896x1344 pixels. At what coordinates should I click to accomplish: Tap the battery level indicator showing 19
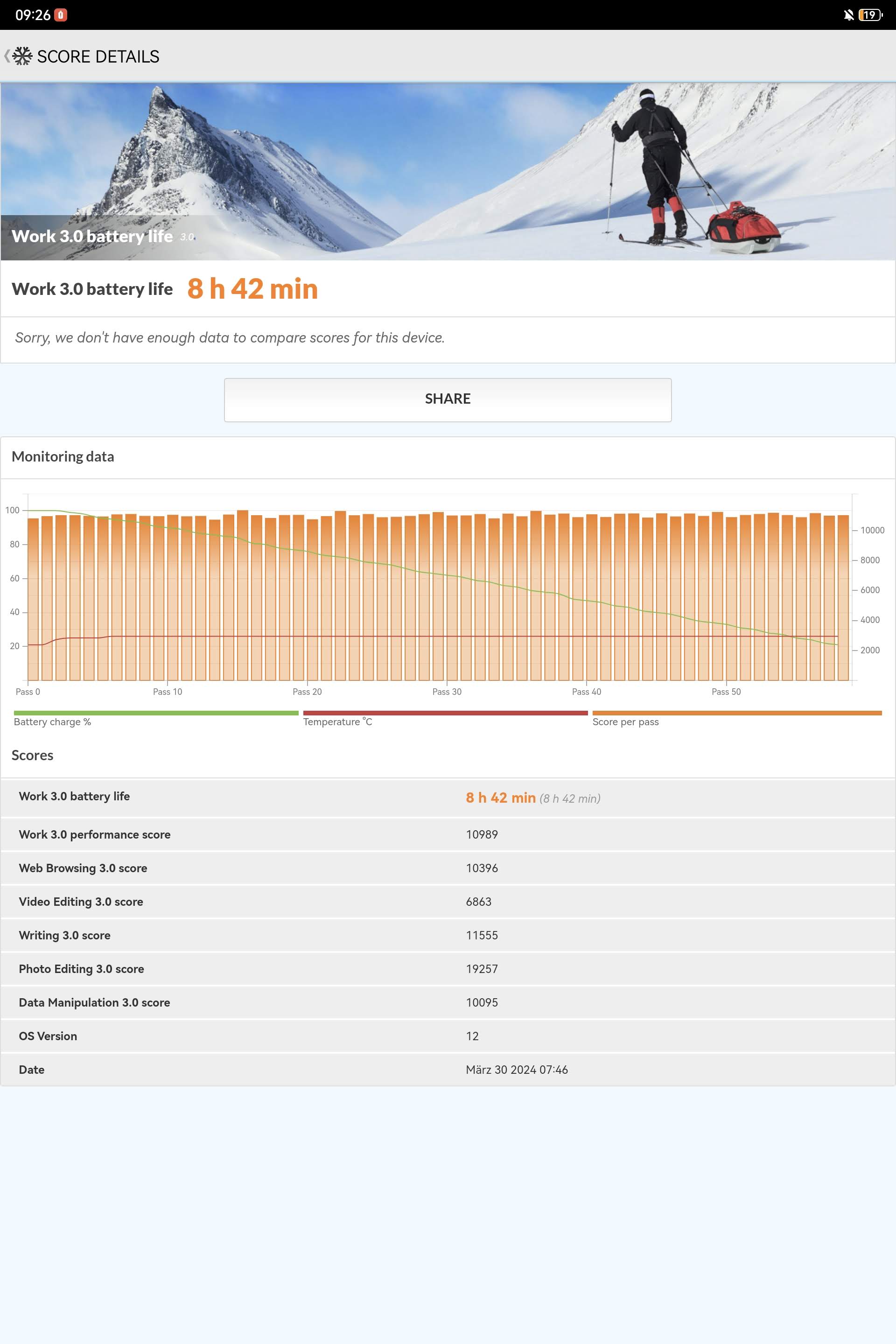pyautogui.click(x=870, y=15)
